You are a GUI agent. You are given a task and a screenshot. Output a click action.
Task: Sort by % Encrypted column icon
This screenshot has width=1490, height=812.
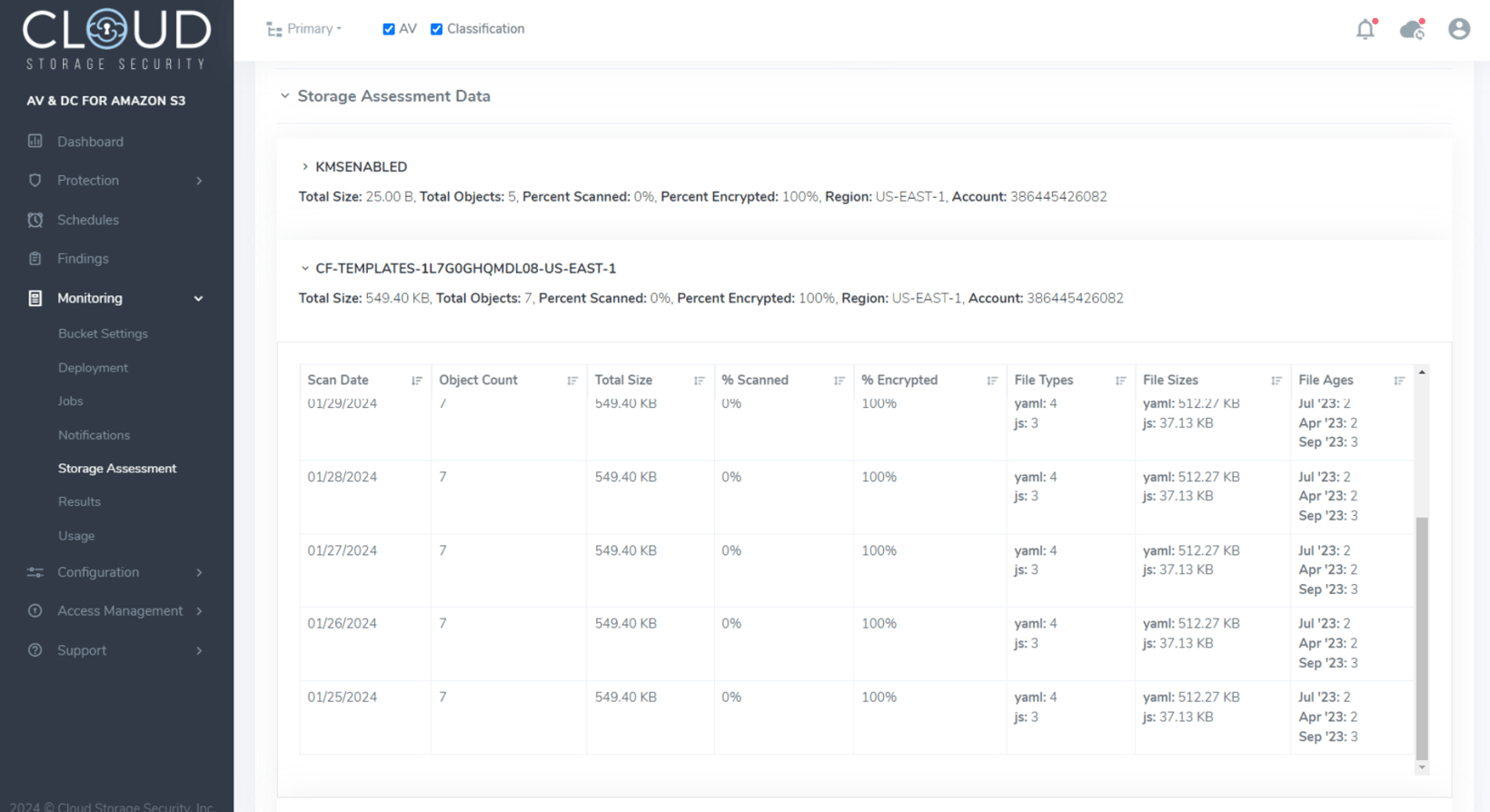991,381
